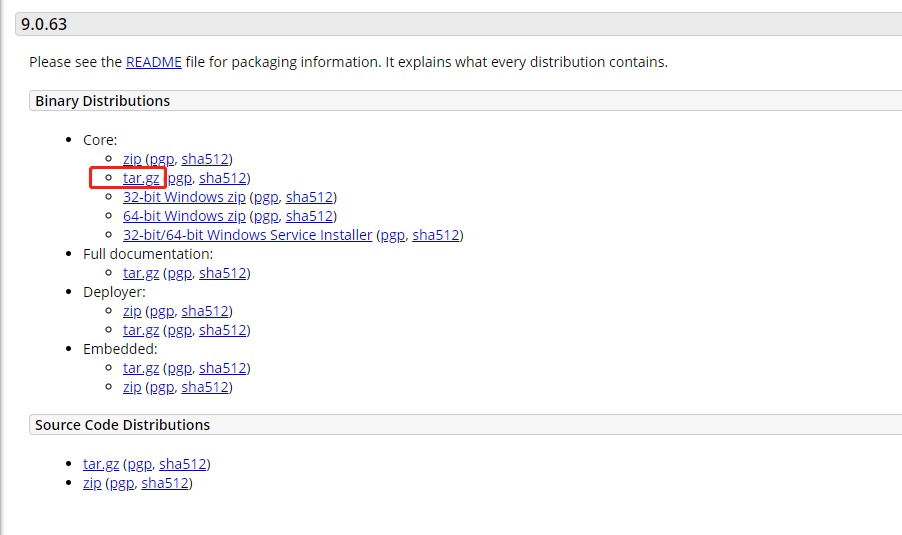Download the Embedded zip
The height and width of the screenshot is (535, 902).
pos(132,387)
